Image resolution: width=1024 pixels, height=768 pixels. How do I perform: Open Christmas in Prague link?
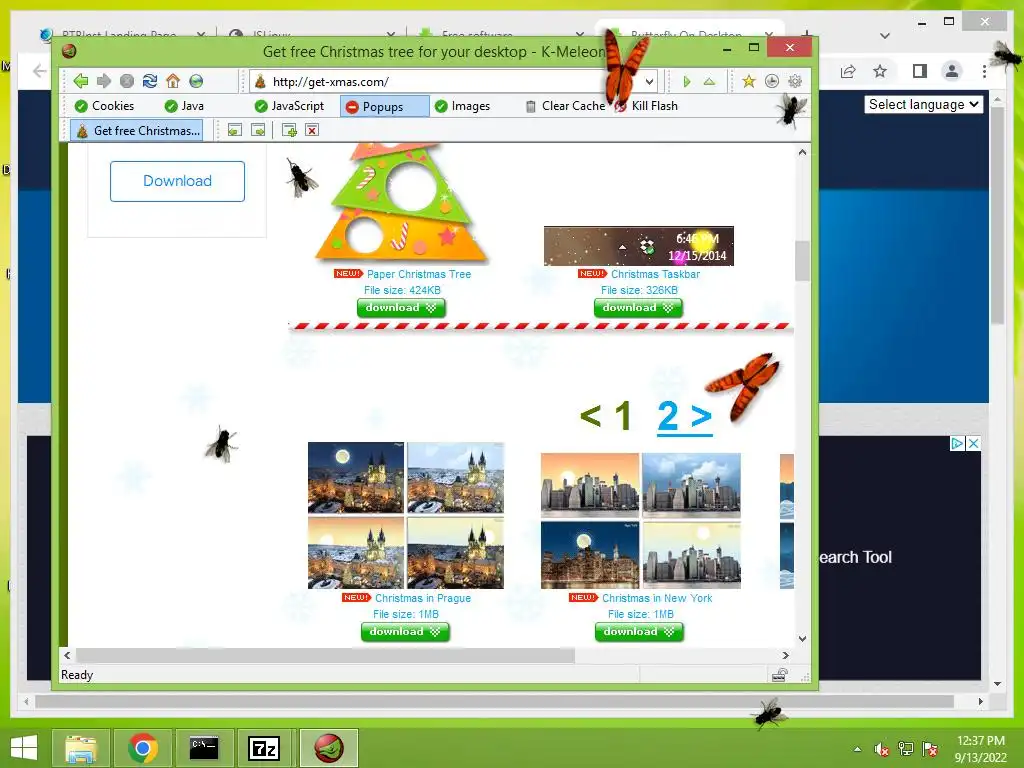[423, 598]
